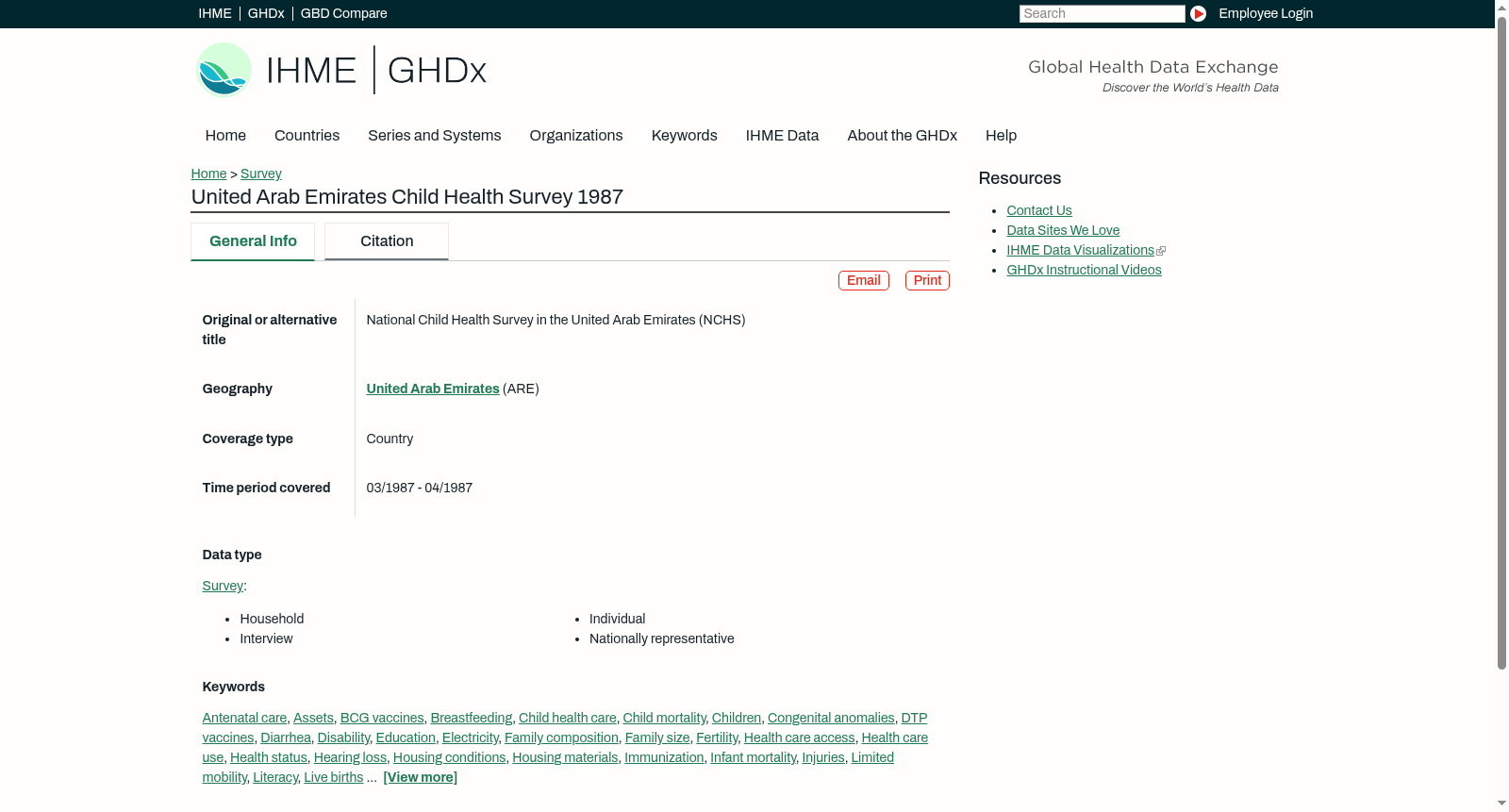
Task: Open Congenital anomalies keyword
Action: coord(831,718)
